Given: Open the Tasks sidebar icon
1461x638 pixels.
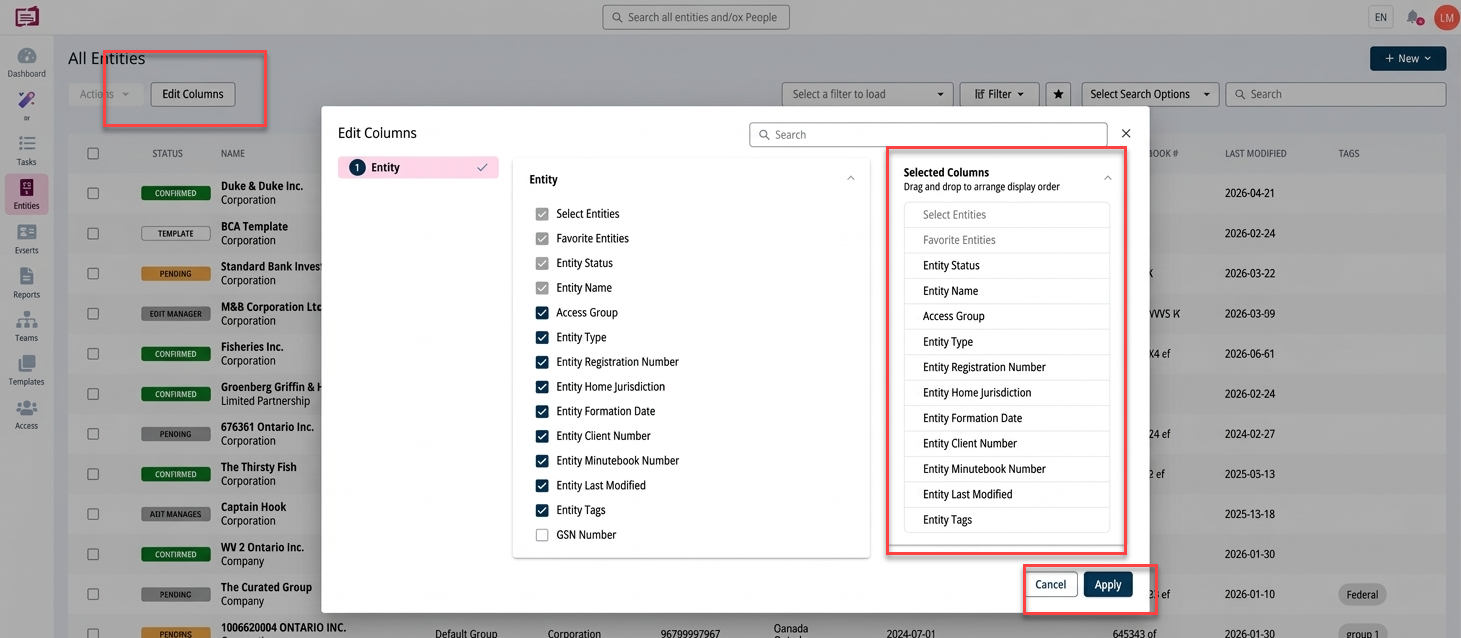Looking at the screenshot, I should [x=27, y=150].
